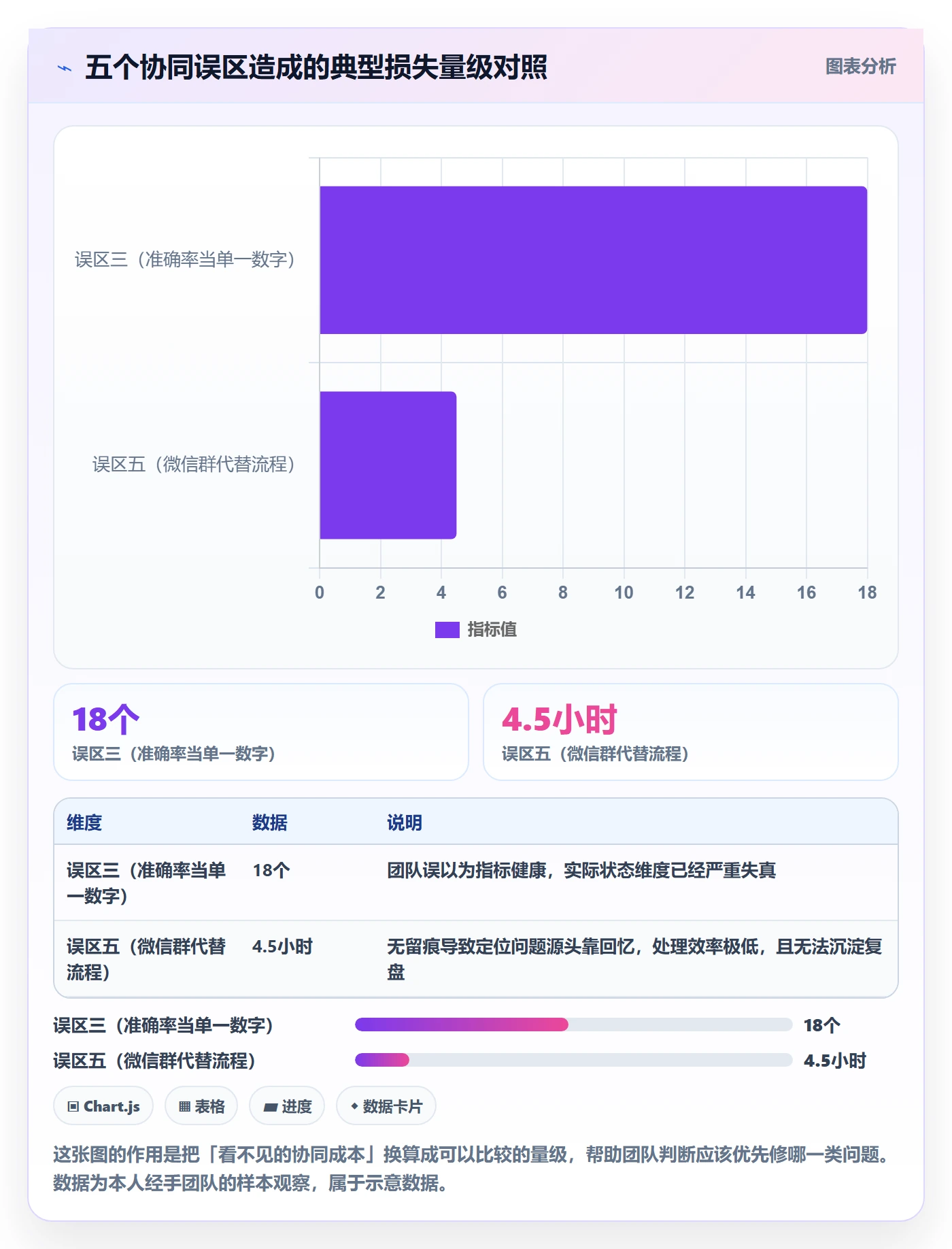Click the large purple 18个 card value
This screenshot has height=1249, width=952.
point(105,720)
